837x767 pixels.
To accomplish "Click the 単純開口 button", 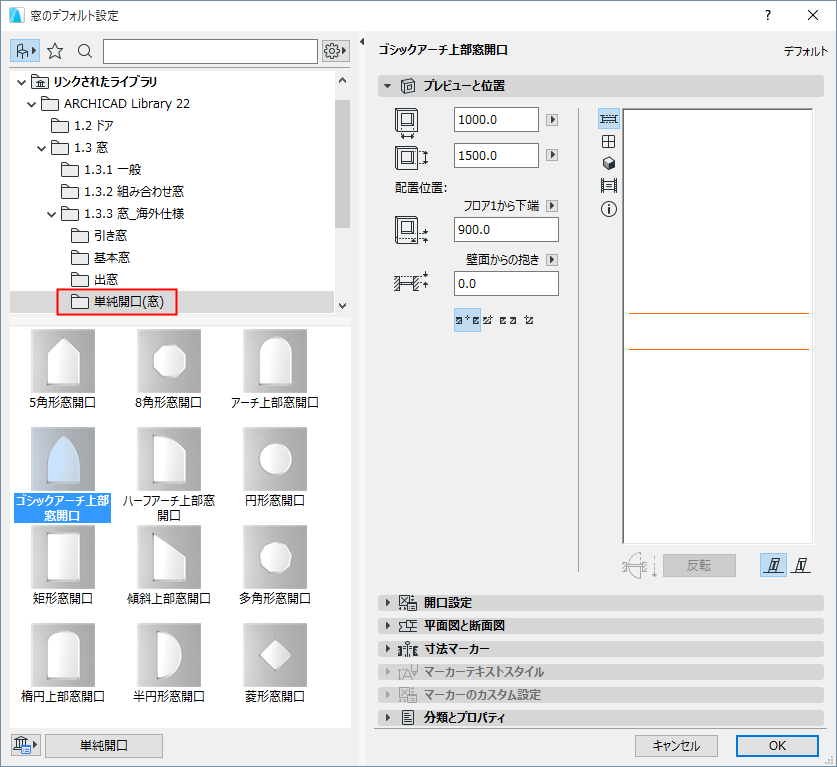I will pyautogui.click(x=104, y=746).
